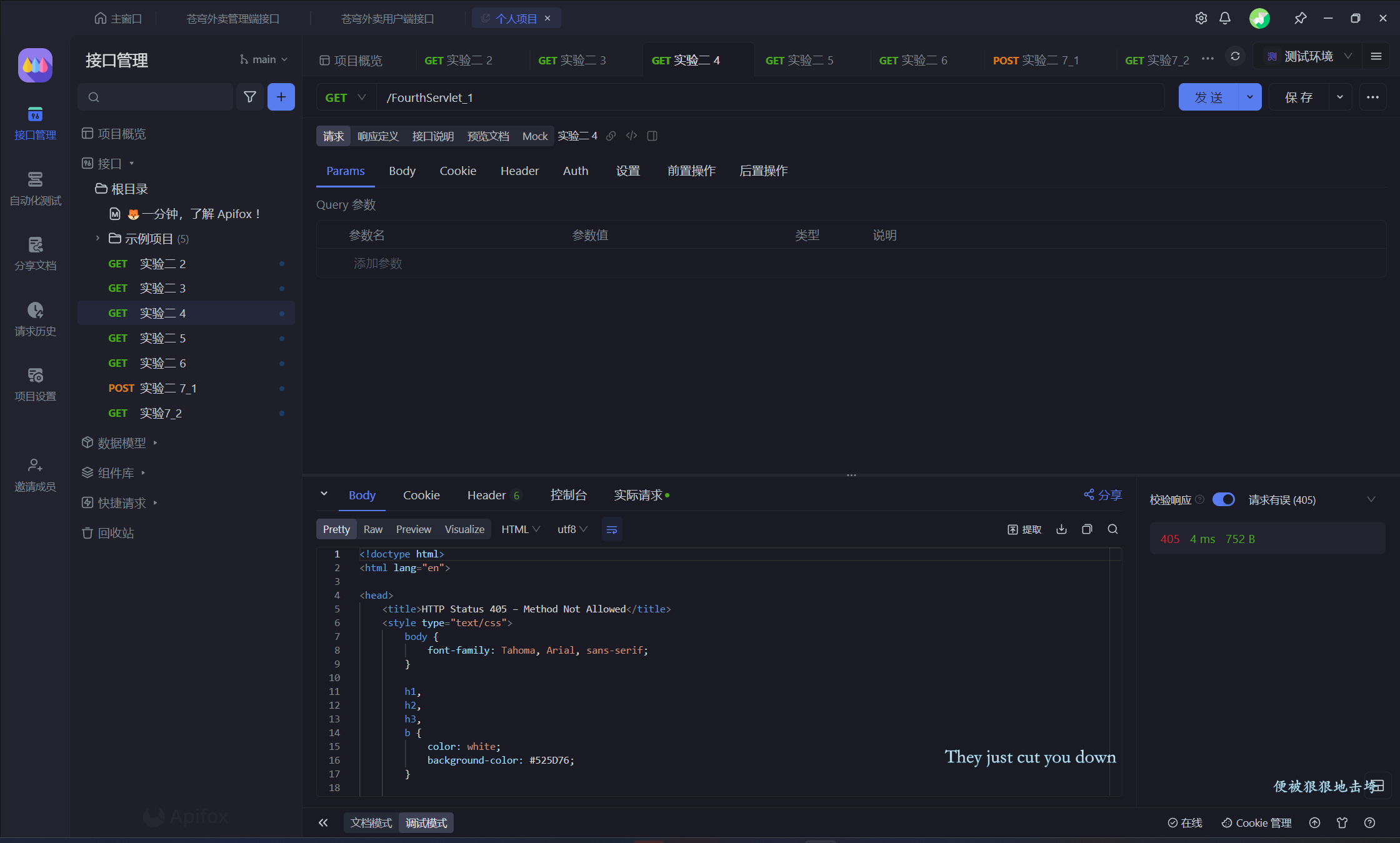This screenshot has height=843, width=1400.
Task: Select the Visualize response view
Action: click(464, 529)
